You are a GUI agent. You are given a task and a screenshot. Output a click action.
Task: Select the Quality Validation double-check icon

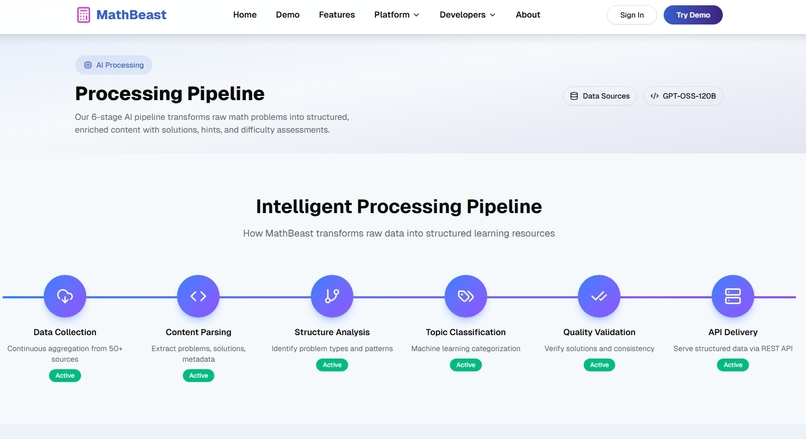[x=599, y=296]
